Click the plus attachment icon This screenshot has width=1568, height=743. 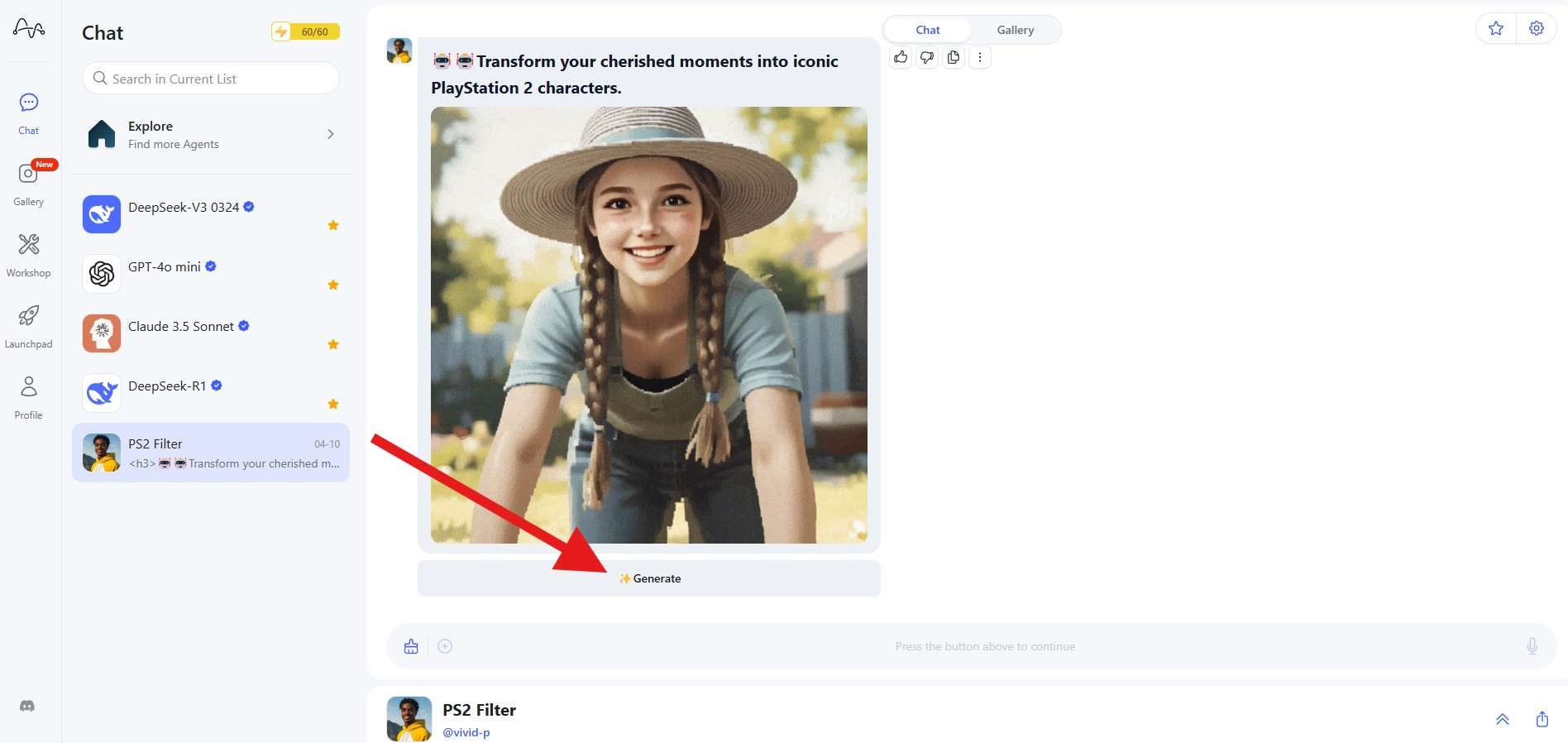pos(445,646)
